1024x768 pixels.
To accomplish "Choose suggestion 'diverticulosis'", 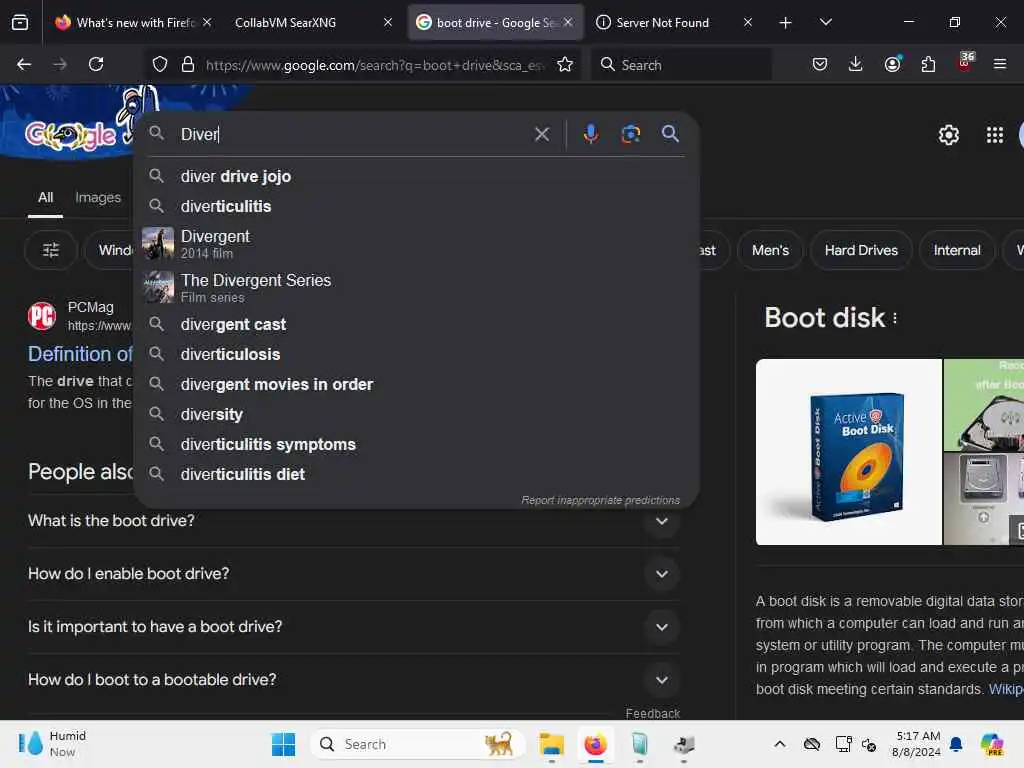I will pos(417,355).
